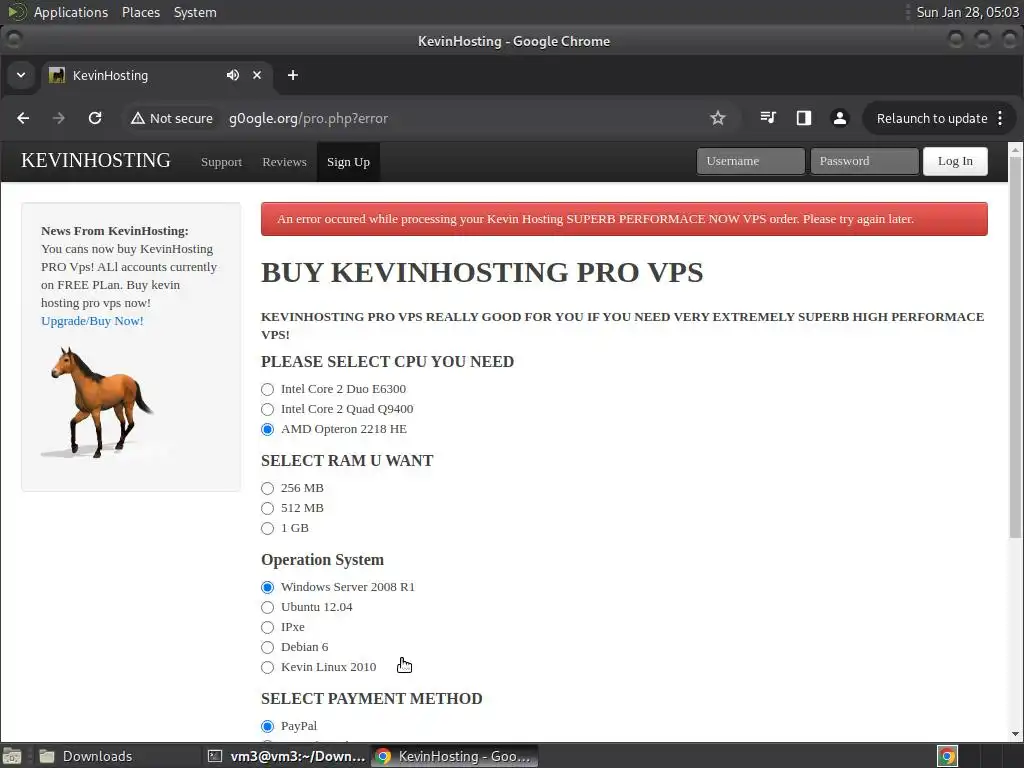Click the Upgrade/Buy Now! link
This screenshot has width=1024, height=768.
(92, 321)
